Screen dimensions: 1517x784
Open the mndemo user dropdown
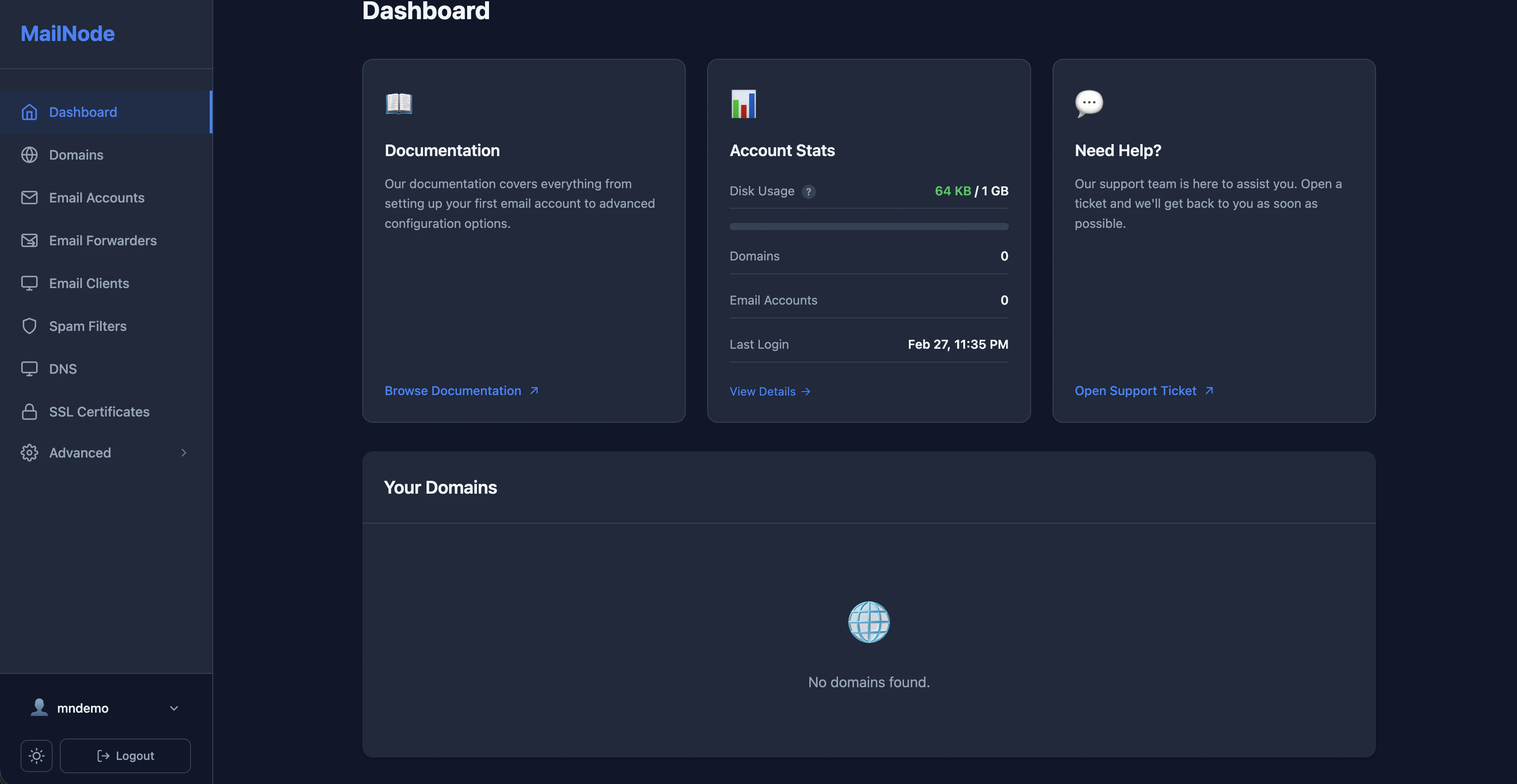[174, 708]
